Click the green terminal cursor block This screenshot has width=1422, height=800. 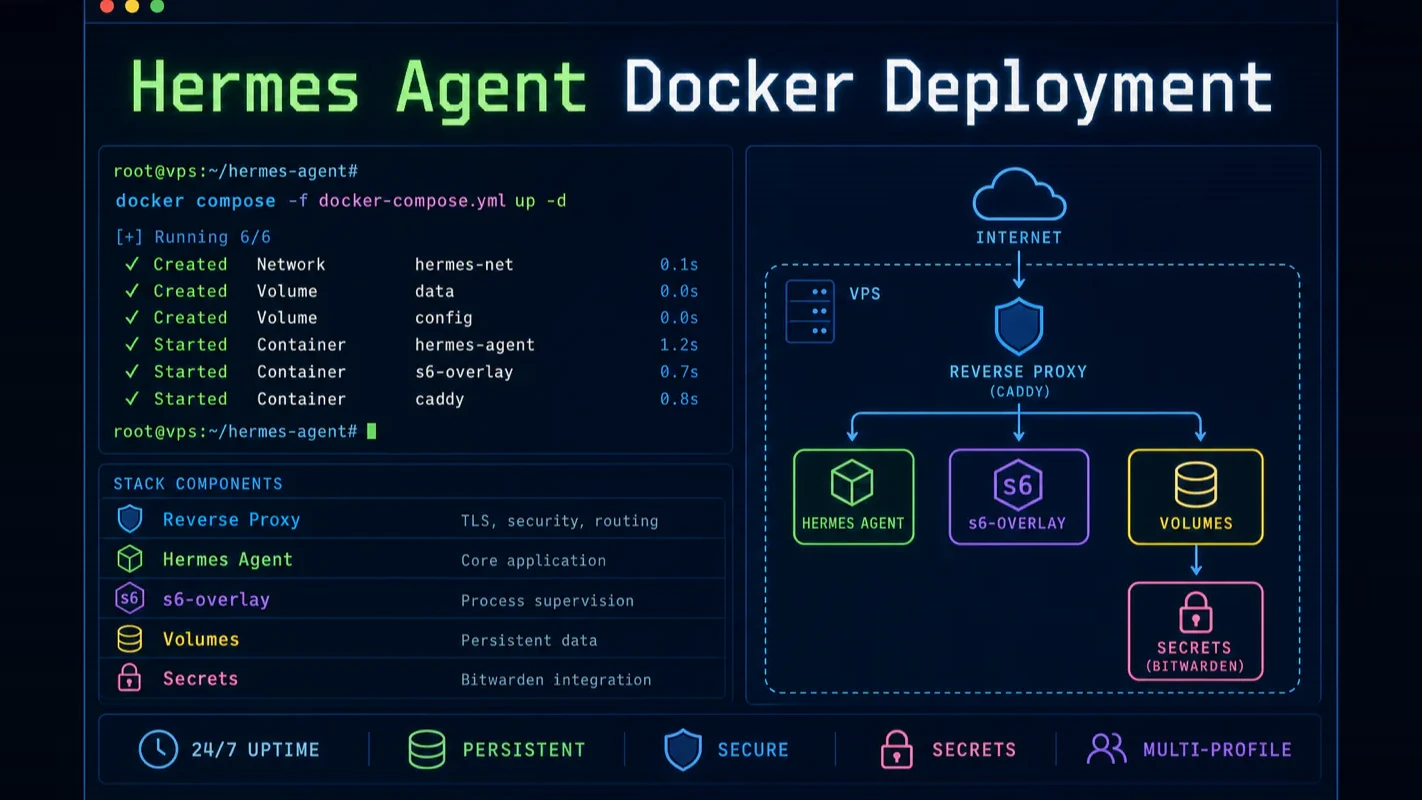click(371, 431)
